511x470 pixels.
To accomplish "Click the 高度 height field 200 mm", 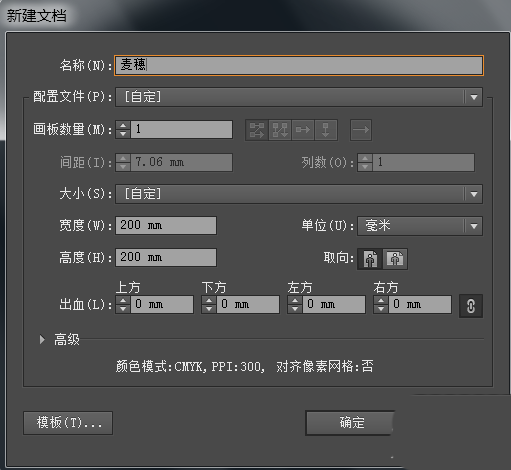I will point(166,257).
